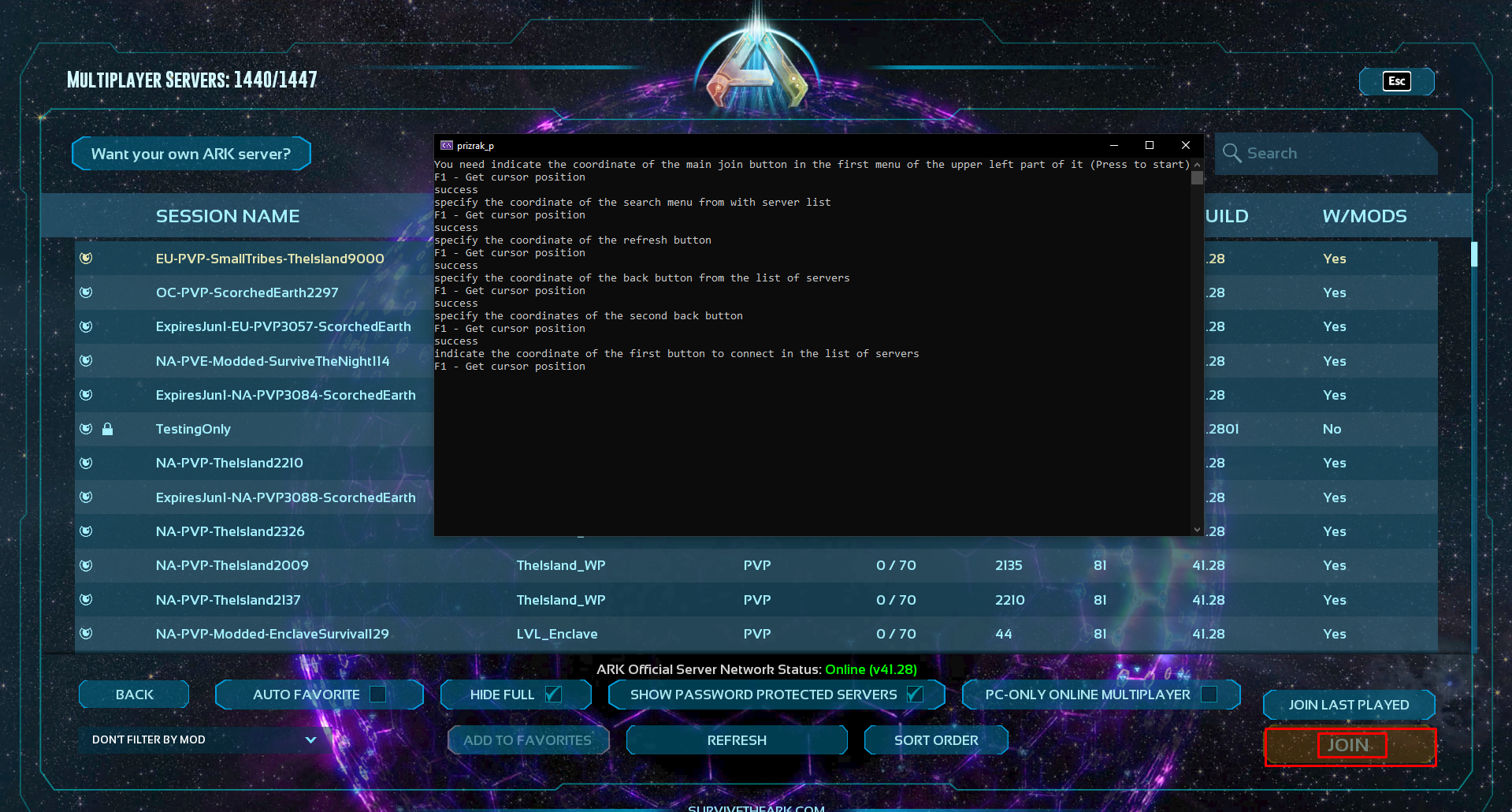
Task: Select server ExpiresJun1-EU-PVP3057-ScorchedEarth
Action: click(283, 326)
